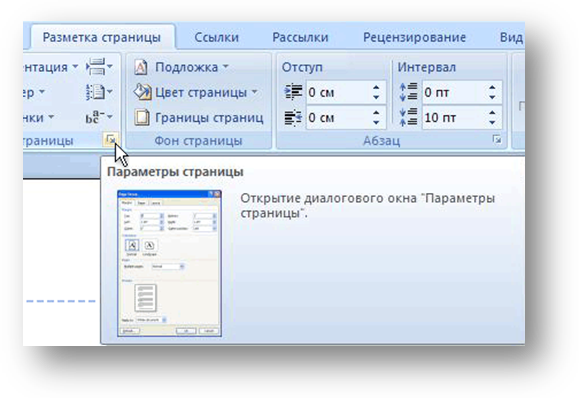This screenshot has width=579, height=398.
Task: Open the breaks dropdown icon
Action: pos(99,67)
